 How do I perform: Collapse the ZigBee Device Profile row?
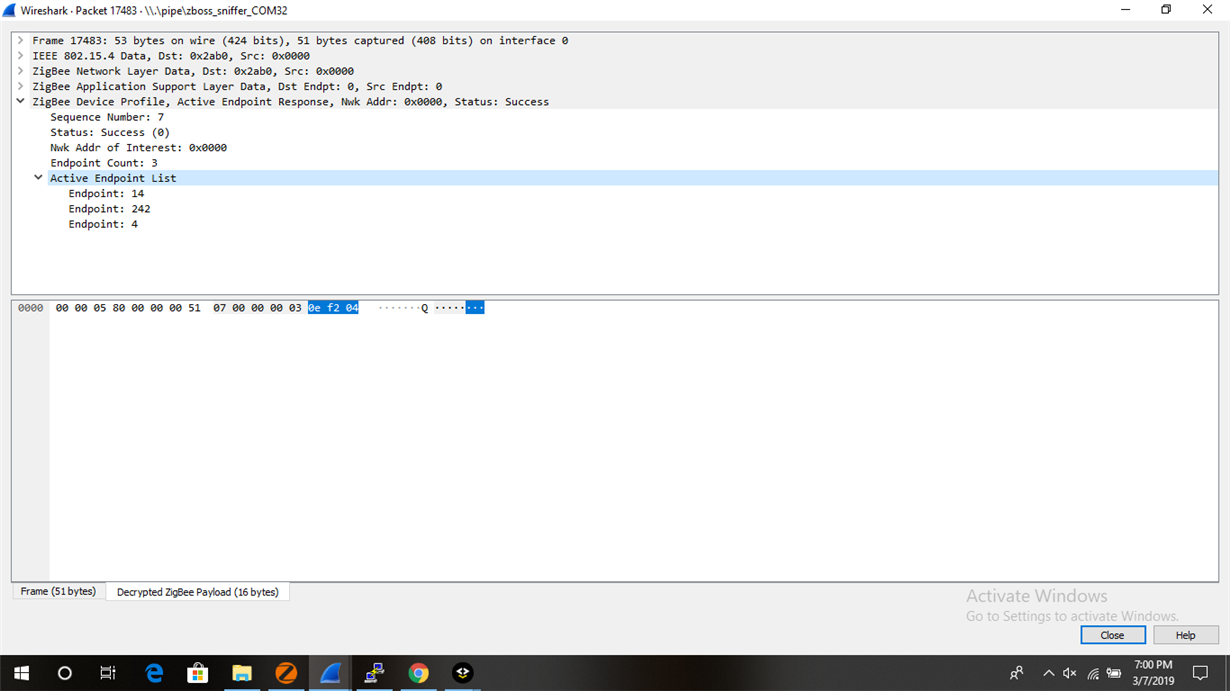tap(20, 101)
